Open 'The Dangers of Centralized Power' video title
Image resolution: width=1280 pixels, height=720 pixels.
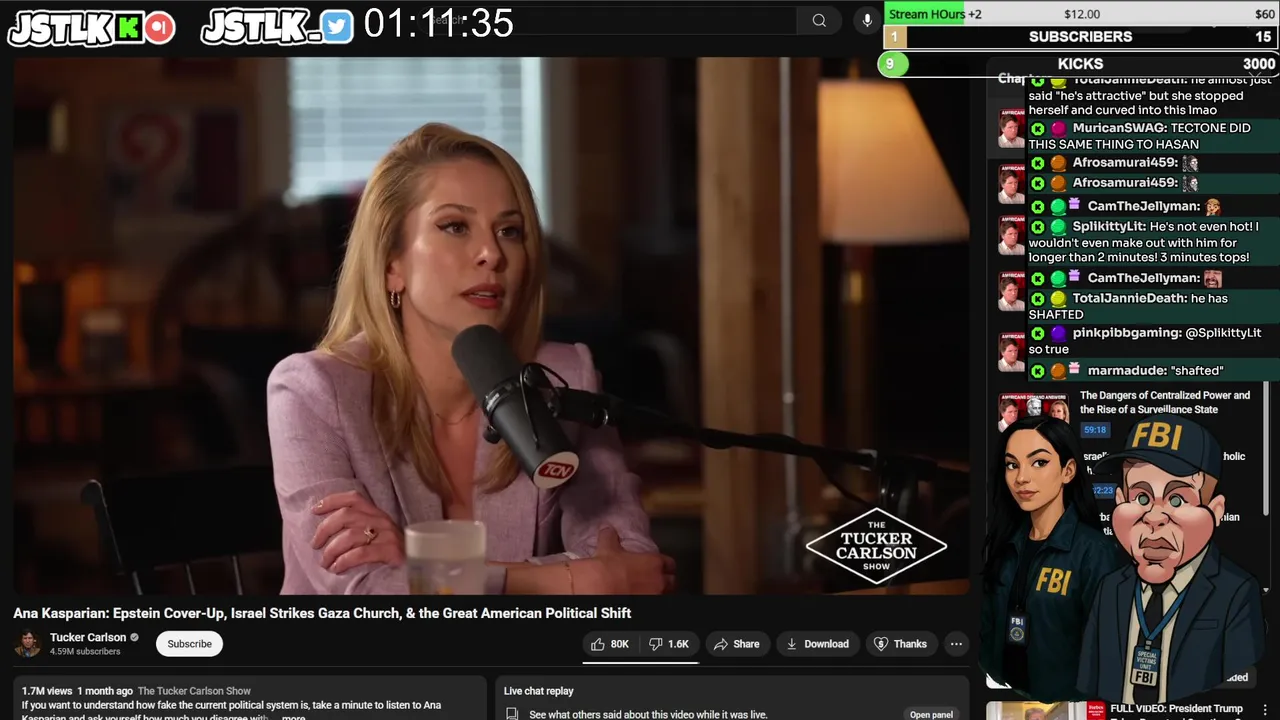coord(1165,402)
